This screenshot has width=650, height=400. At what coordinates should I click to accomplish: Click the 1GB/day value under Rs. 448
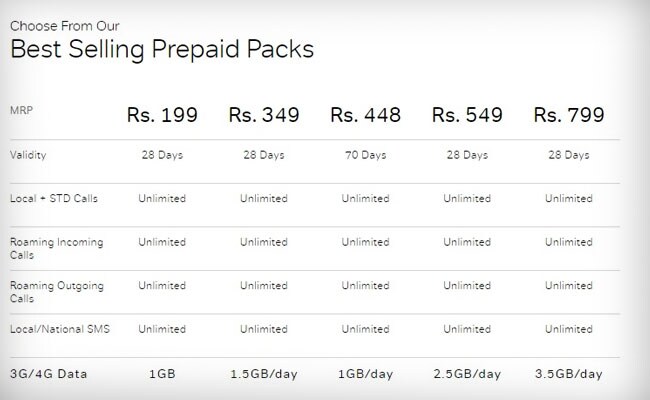pyautogui.click(x=365, y=374)
